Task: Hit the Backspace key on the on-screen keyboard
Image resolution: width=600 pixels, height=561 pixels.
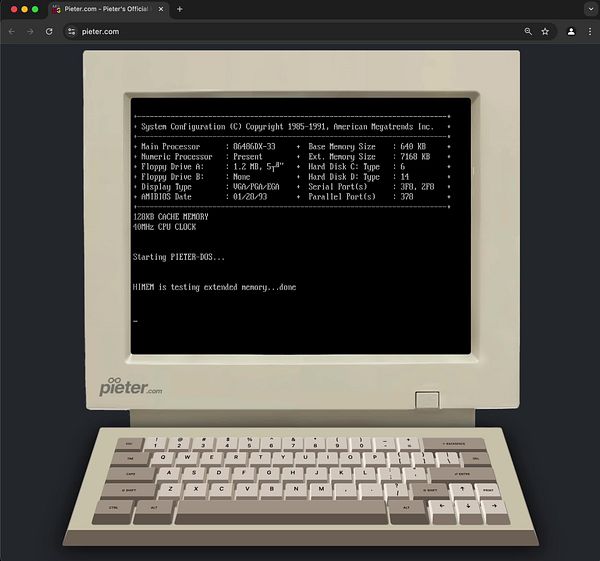Action: coord(454,444)
